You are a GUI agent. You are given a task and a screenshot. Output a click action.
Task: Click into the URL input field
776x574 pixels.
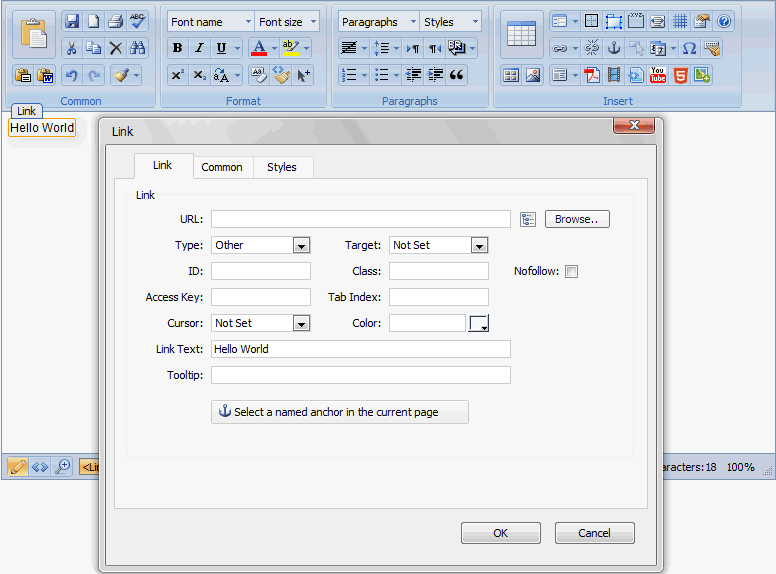(360, 219)
